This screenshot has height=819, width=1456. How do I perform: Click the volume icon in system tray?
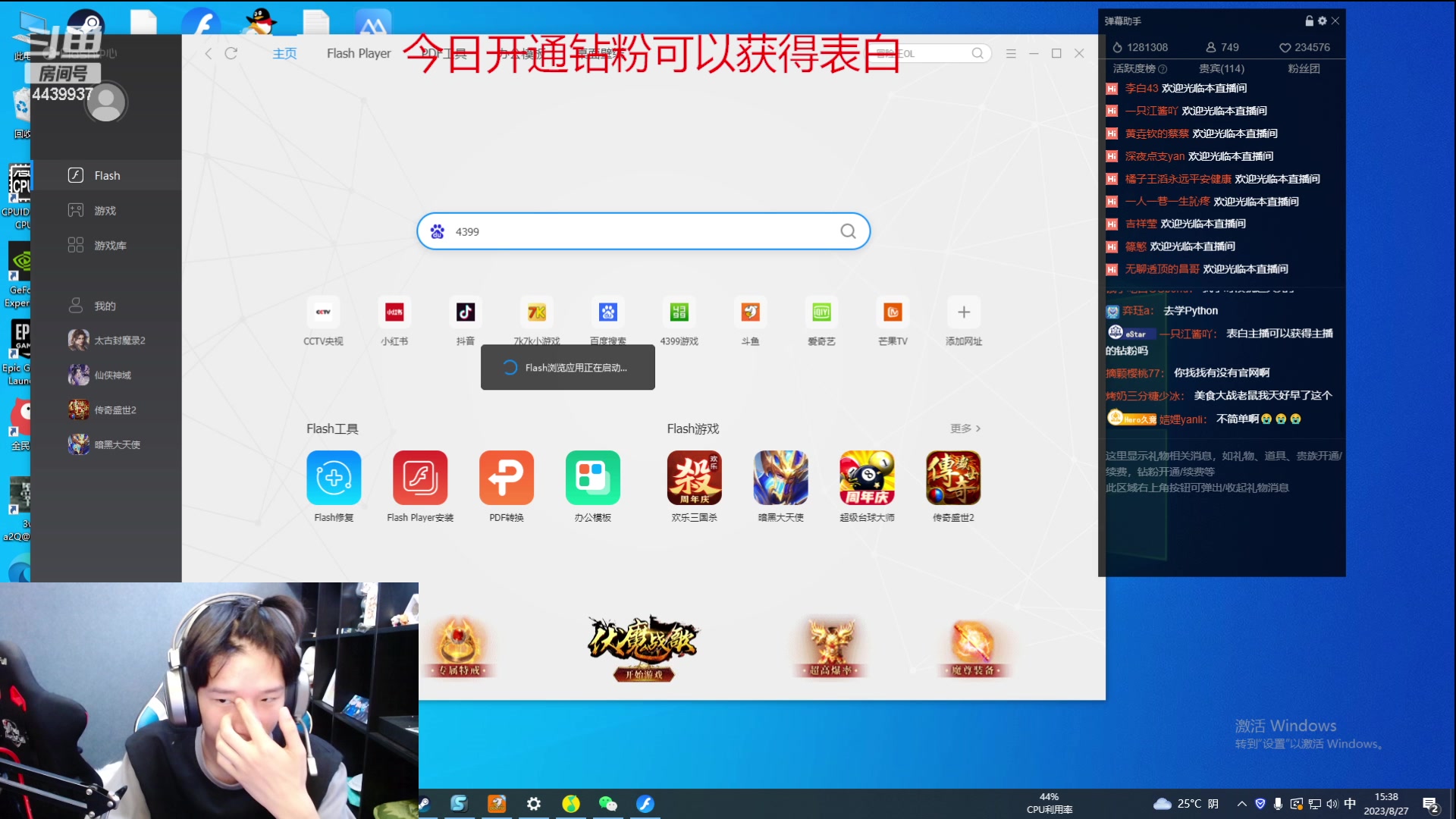click(1332, 804)
